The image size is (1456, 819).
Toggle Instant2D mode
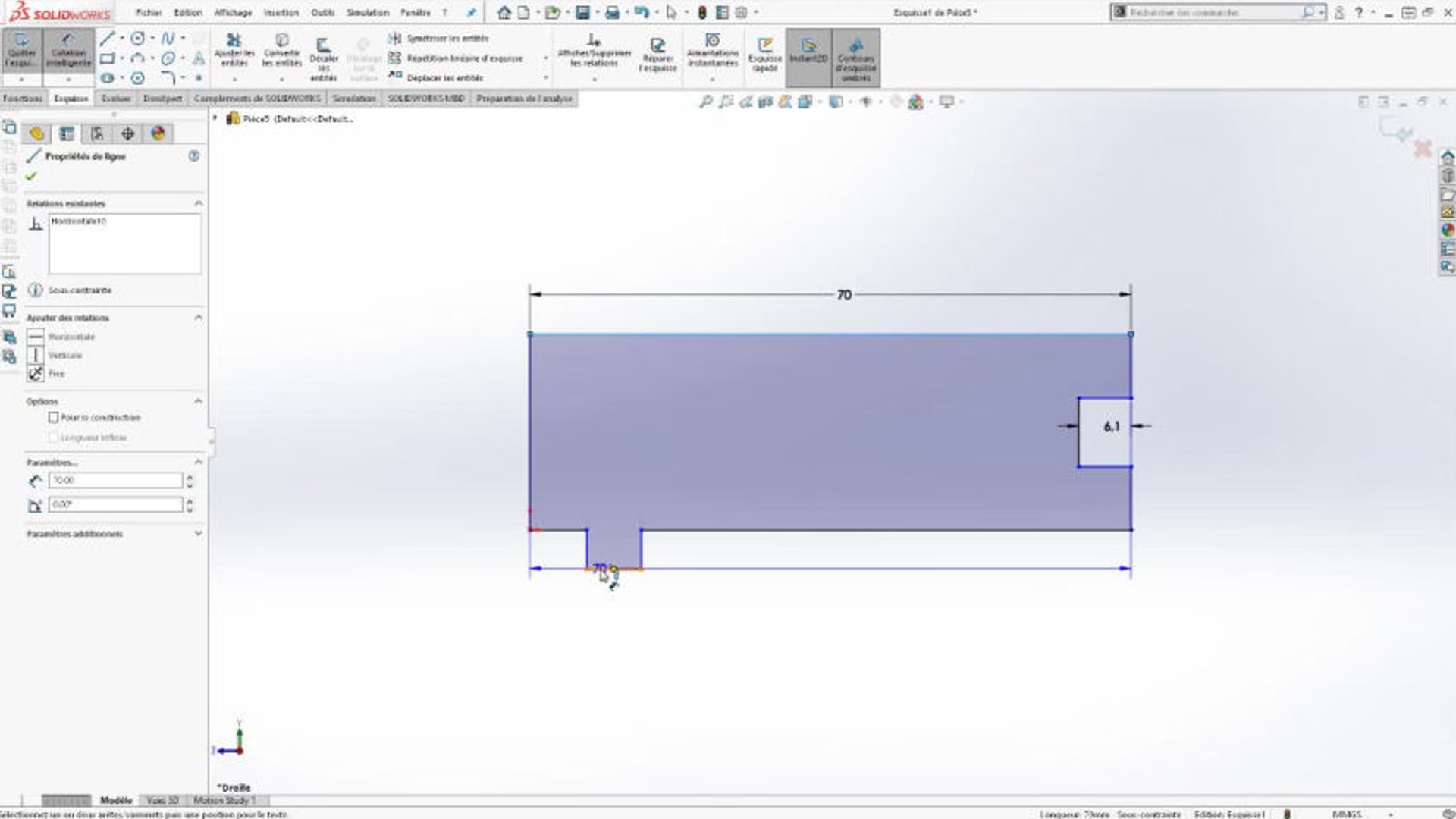point(808,57)
